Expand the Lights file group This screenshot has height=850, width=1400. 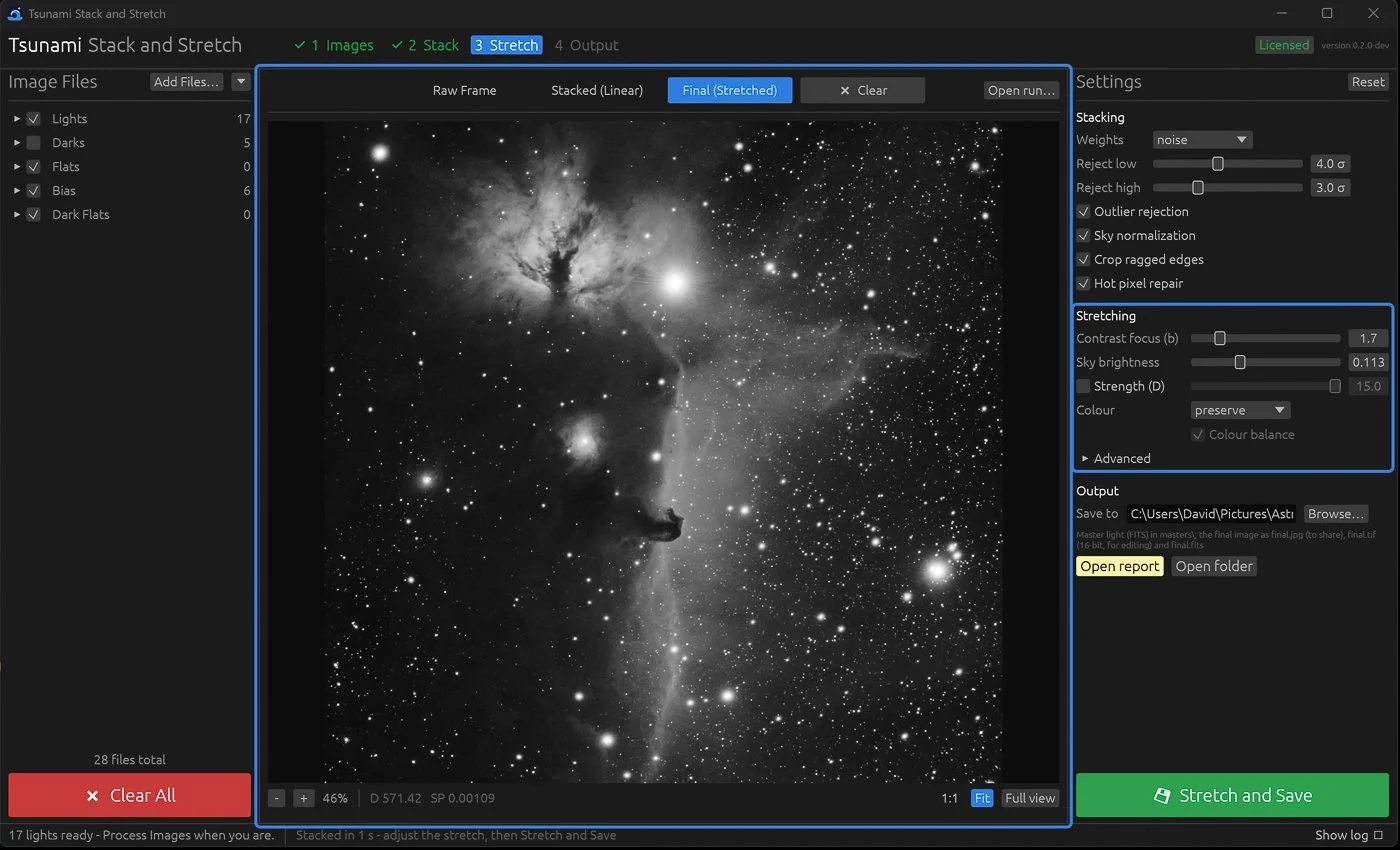[17, 118]
